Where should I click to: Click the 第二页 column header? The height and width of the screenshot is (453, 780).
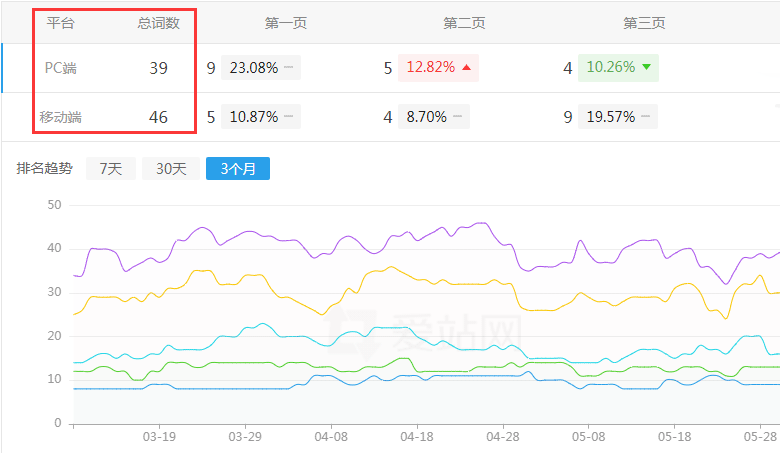click(x=464, y=22)
